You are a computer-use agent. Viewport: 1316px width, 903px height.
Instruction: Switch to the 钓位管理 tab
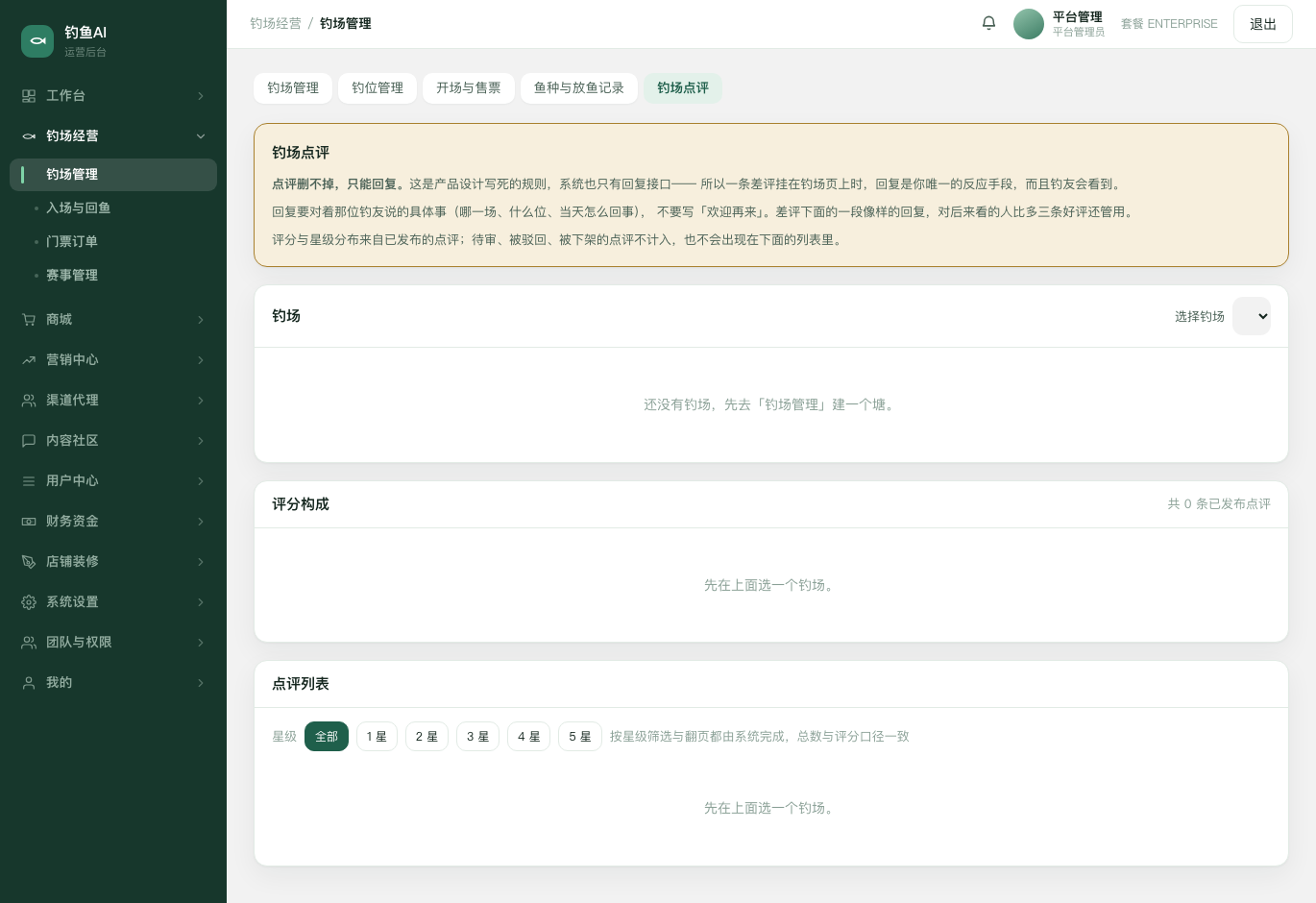tap(378, 88)
